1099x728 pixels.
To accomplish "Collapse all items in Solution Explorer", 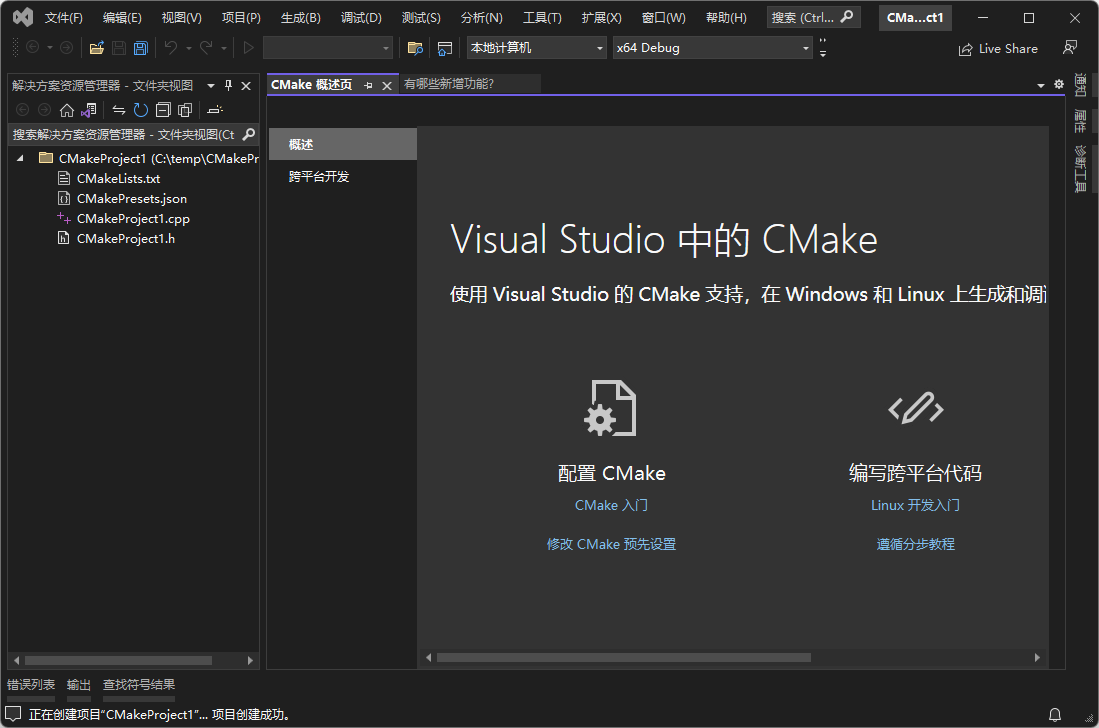I will point(164,110).
